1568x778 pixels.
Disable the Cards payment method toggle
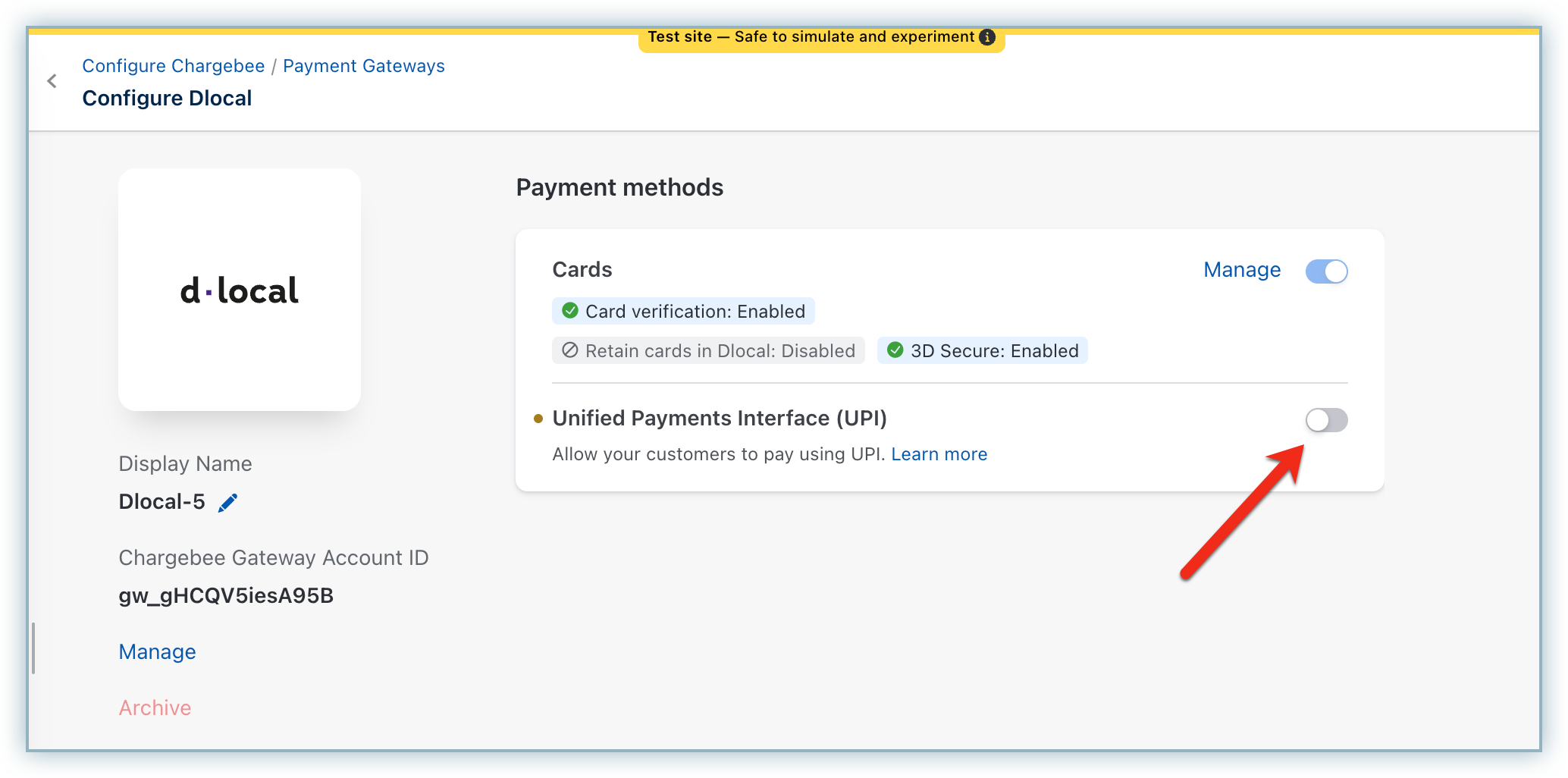tap(1326, 271)
